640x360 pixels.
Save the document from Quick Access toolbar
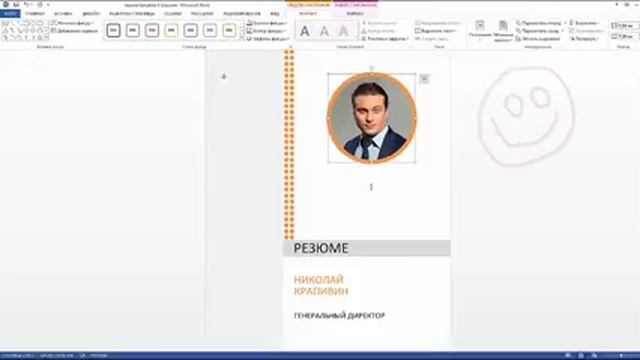coord(16,4)
